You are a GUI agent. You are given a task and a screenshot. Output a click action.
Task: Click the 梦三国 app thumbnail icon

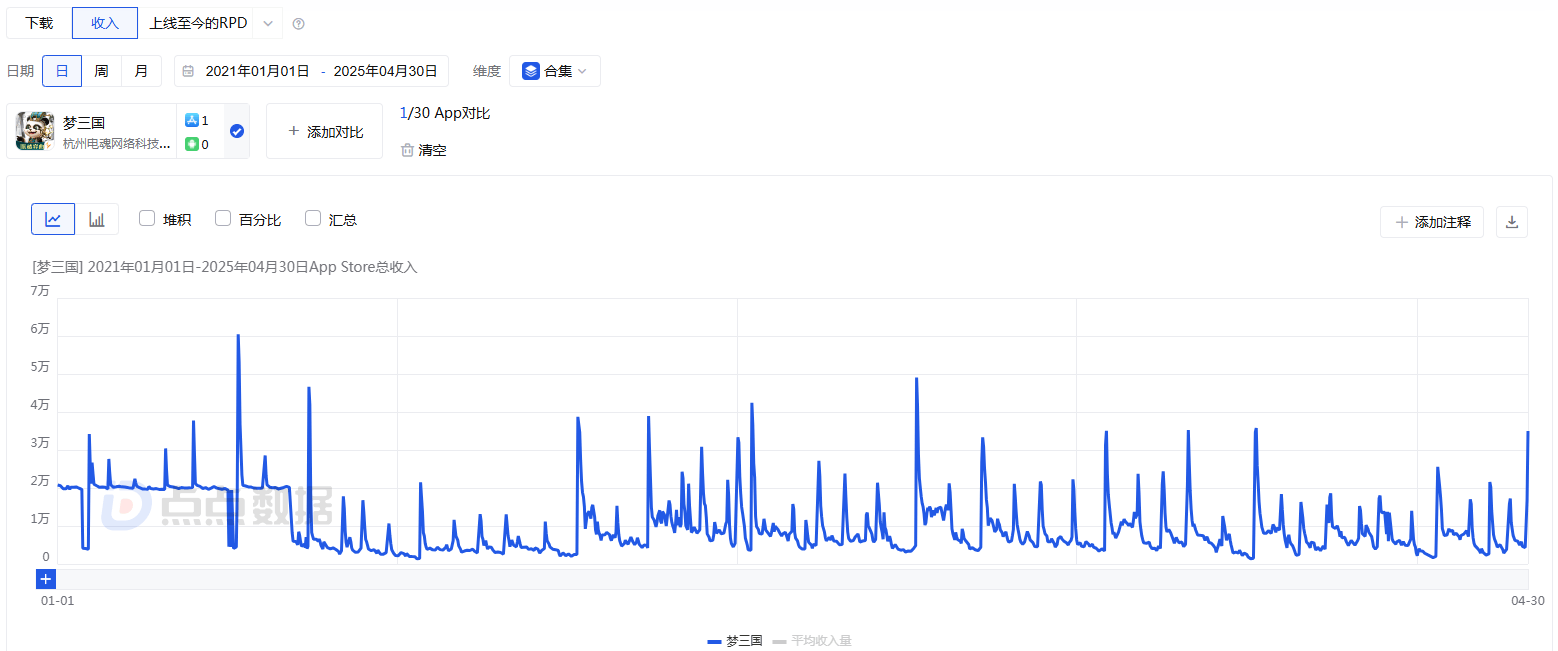tap(36, 131)
